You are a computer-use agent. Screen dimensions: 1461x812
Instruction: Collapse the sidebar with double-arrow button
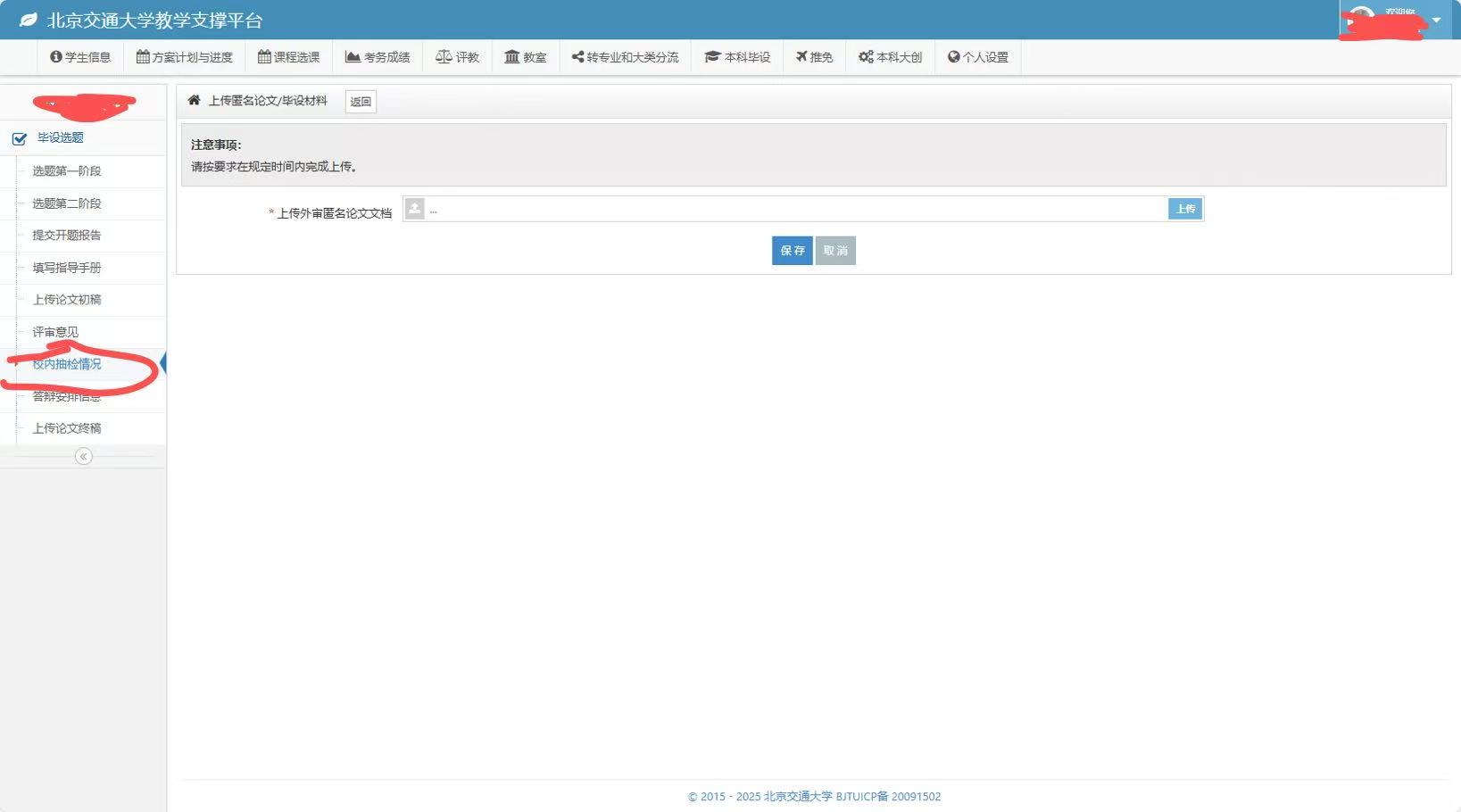click(x=83, y=457)
